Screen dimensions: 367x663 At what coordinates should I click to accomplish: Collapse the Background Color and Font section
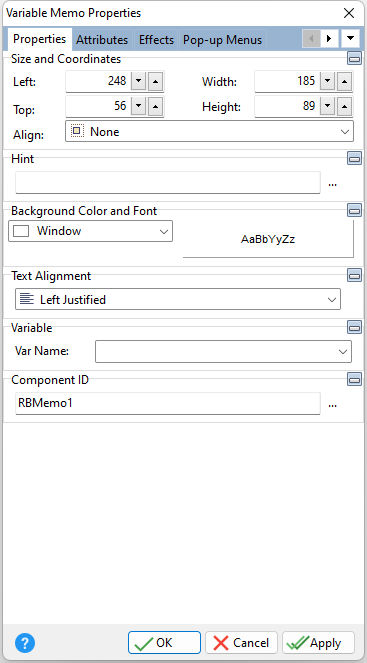tap(354, 210)
